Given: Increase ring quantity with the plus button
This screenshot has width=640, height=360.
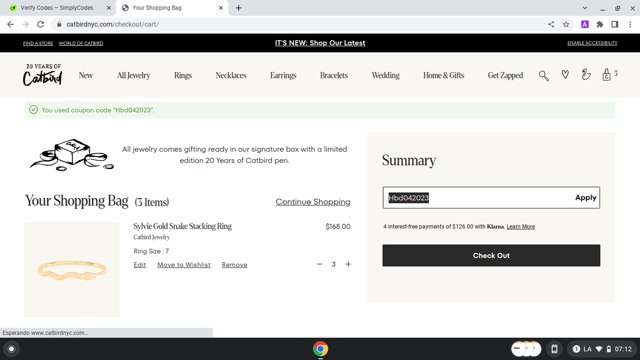Looking at the screenshot, I should pyautogui.click(x=348, y=264).
